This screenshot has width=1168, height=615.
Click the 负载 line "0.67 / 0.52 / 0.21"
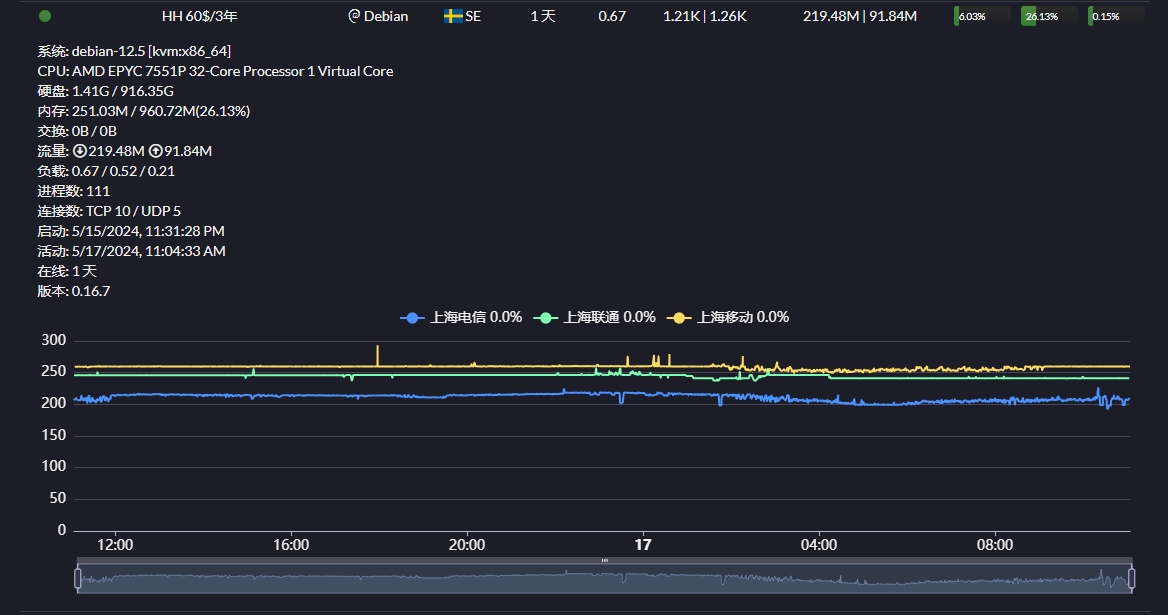pyautogui.click(x=107, y=171)
